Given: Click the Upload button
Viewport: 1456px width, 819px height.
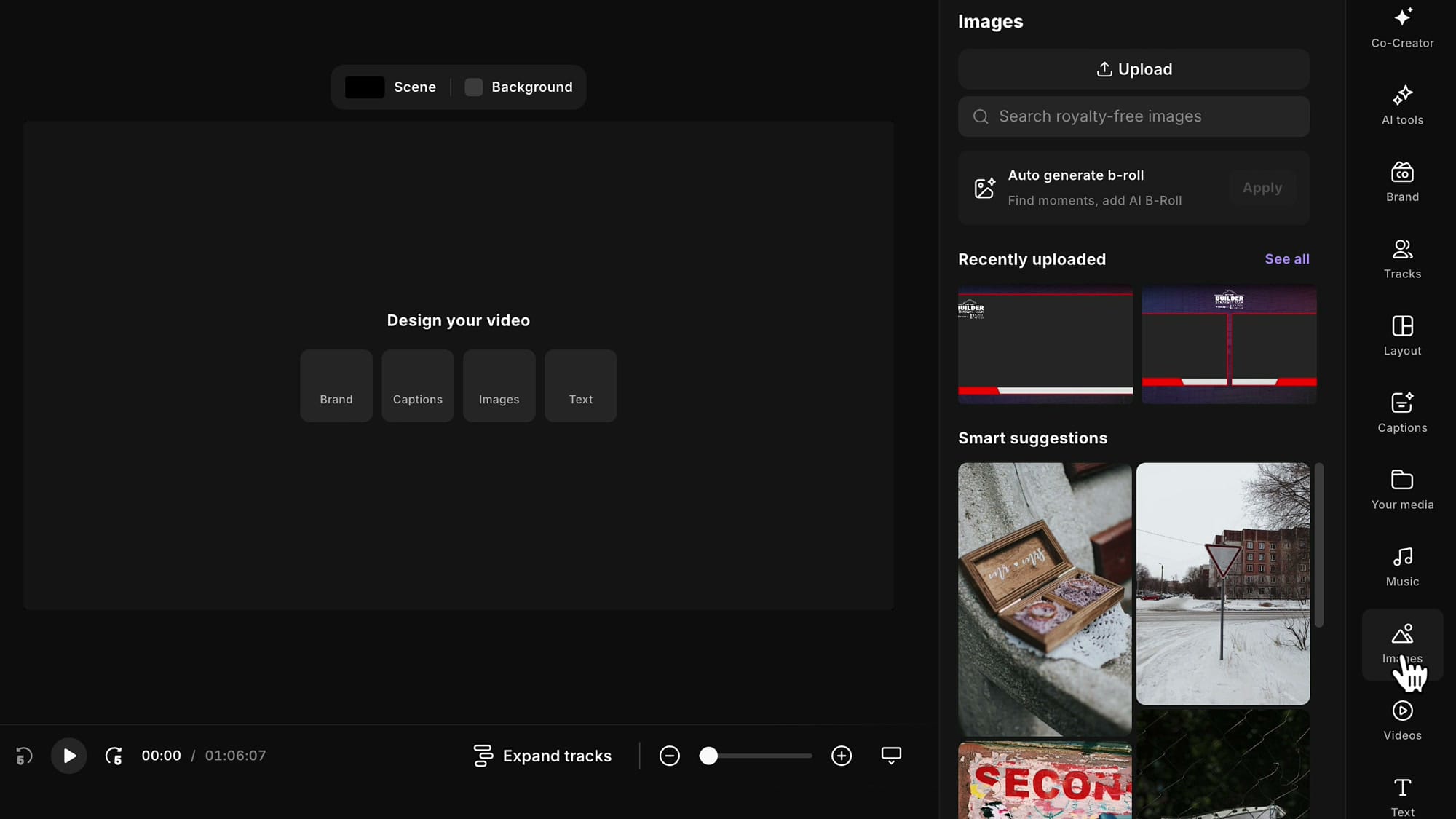Looking at the screenshot, I should (x=1133, y=69).
